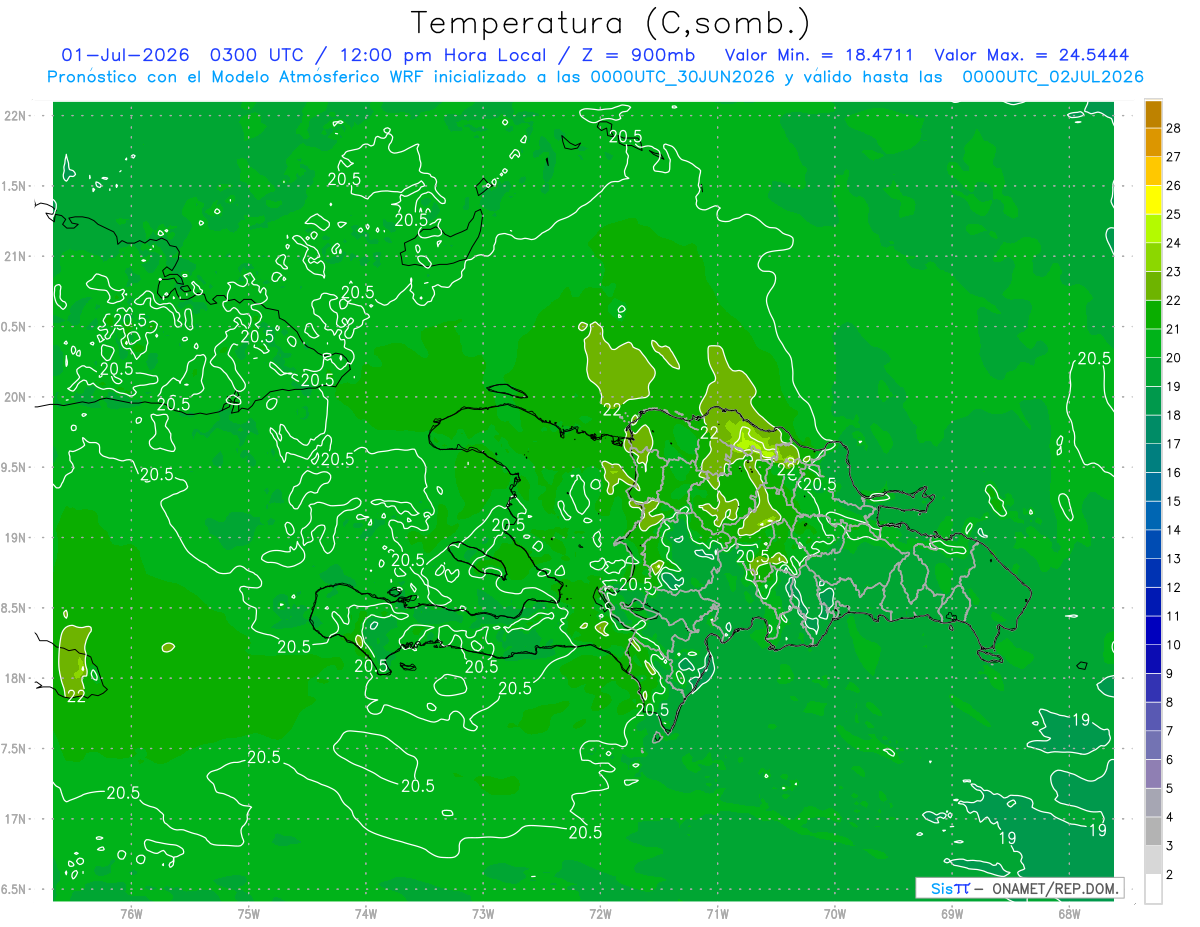
Task: Click the legend scale value 26
Action: click(1173, 185)
